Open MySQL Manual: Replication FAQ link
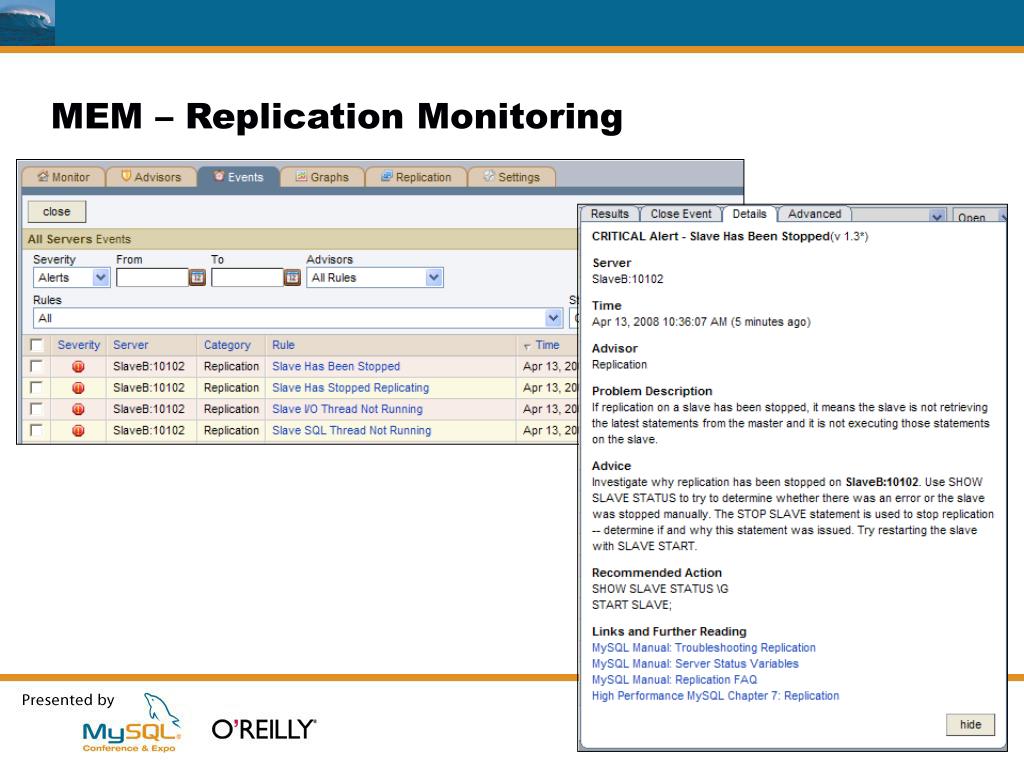 tap(674, 679)
